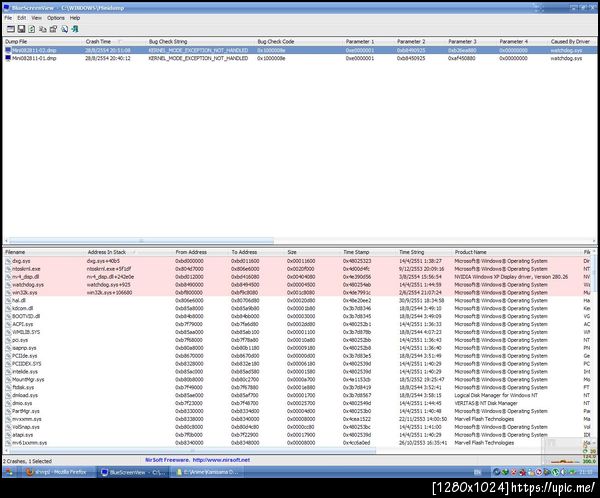Sort by the Crash Time column header

point(115,41)
